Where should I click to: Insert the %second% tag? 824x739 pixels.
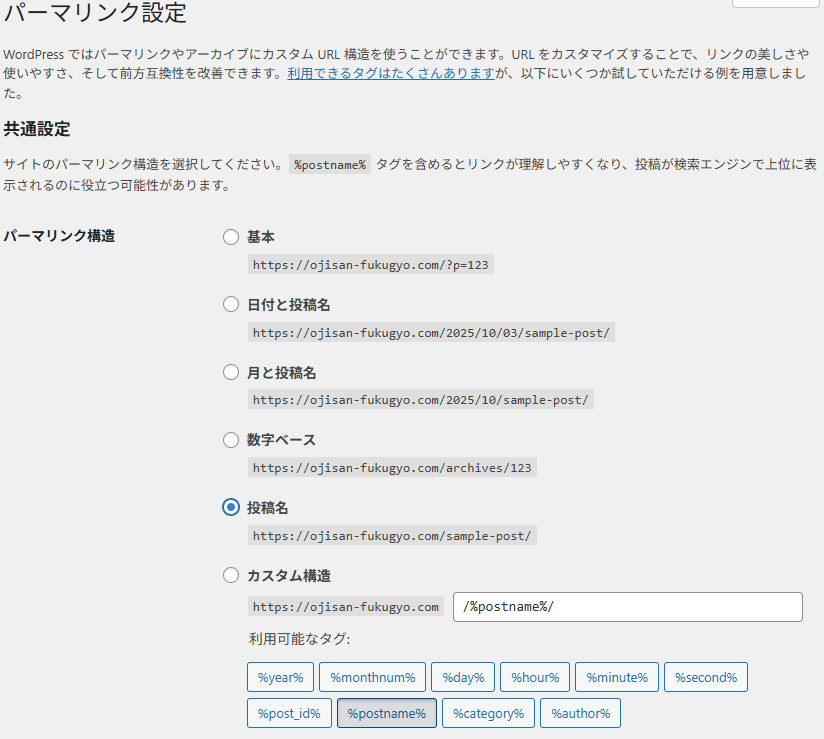click(705, 678)
